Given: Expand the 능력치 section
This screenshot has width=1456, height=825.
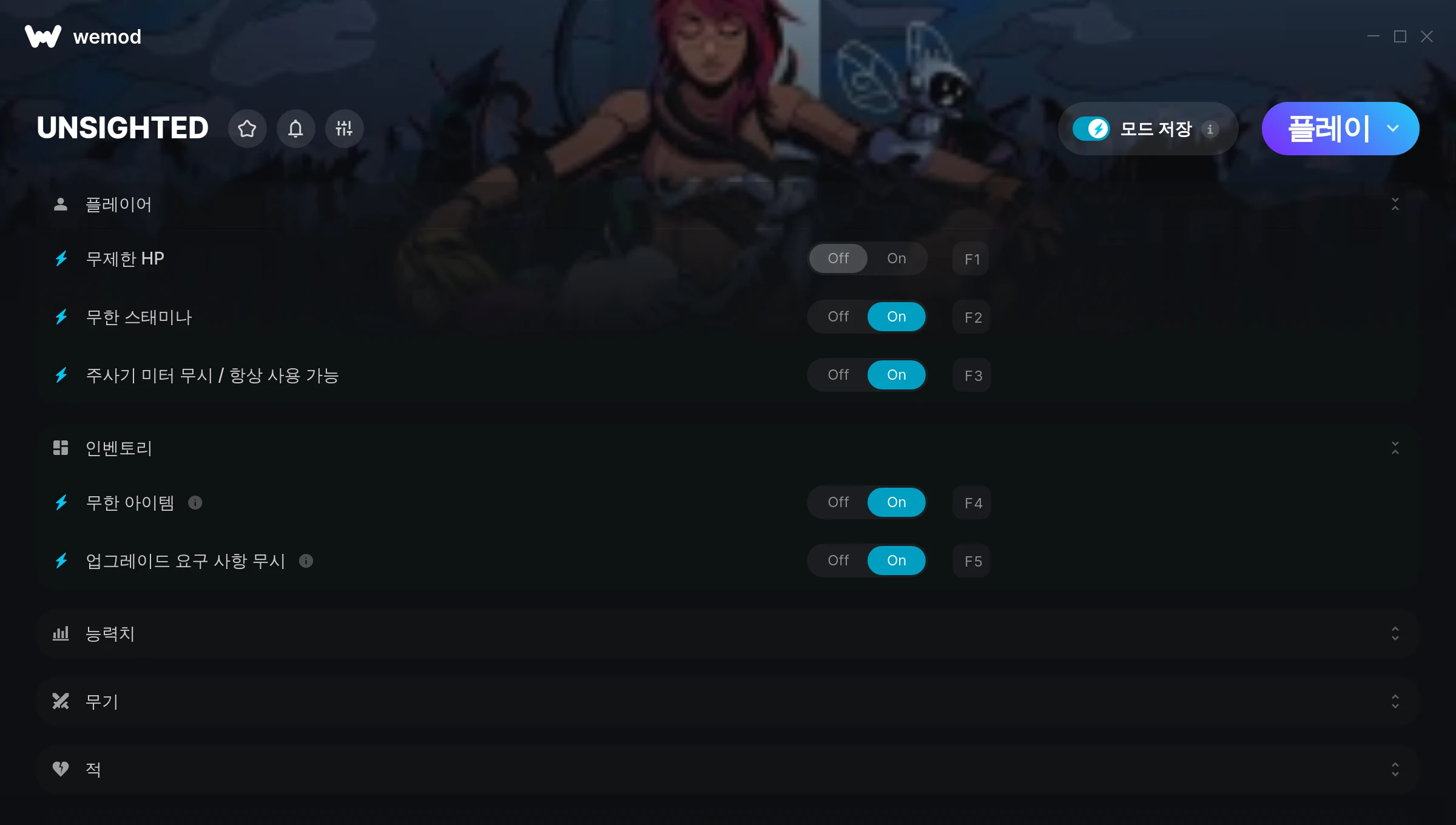Looking at the screenshot, I should click(x=727, y=633).
